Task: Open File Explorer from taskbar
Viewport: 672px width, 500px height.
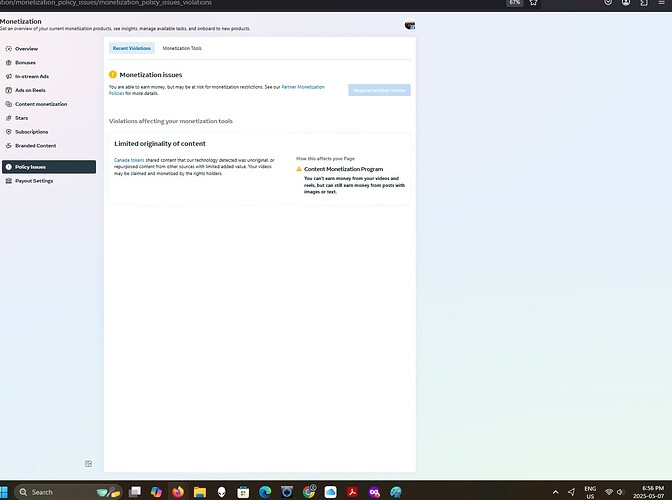Action: click(200, 492)
